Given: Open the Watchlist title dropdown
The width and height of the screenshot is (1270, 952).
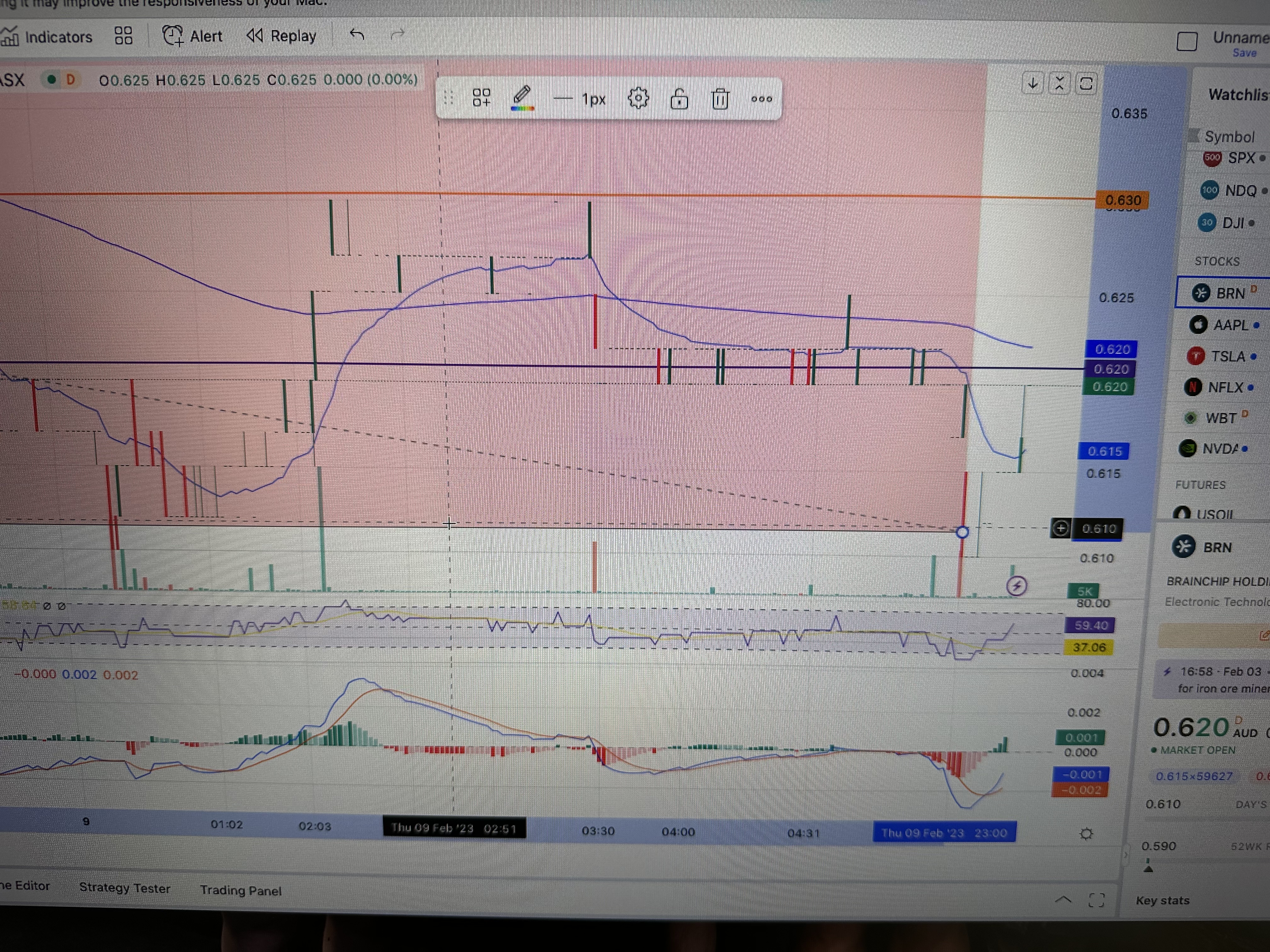Looking at the screenshot, I should tap(1239, 95).
